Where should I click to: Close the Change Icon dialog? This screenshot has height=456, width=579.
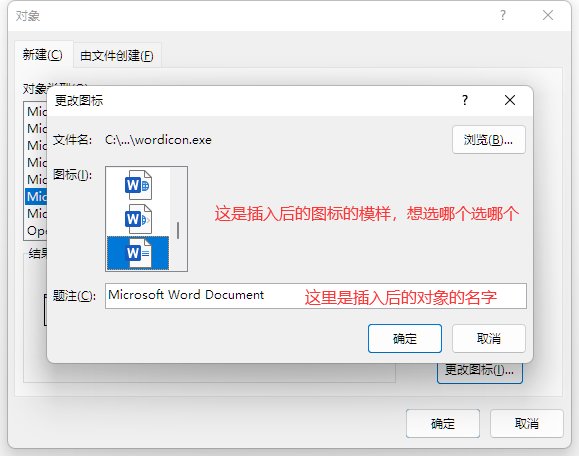tap(510, 100)
